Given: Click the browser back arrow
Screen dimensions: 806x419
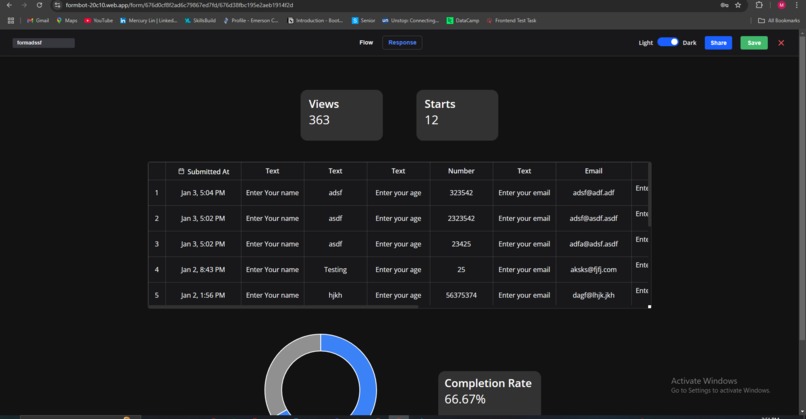Looking at the screenshot, I should [x=9, y=5].
